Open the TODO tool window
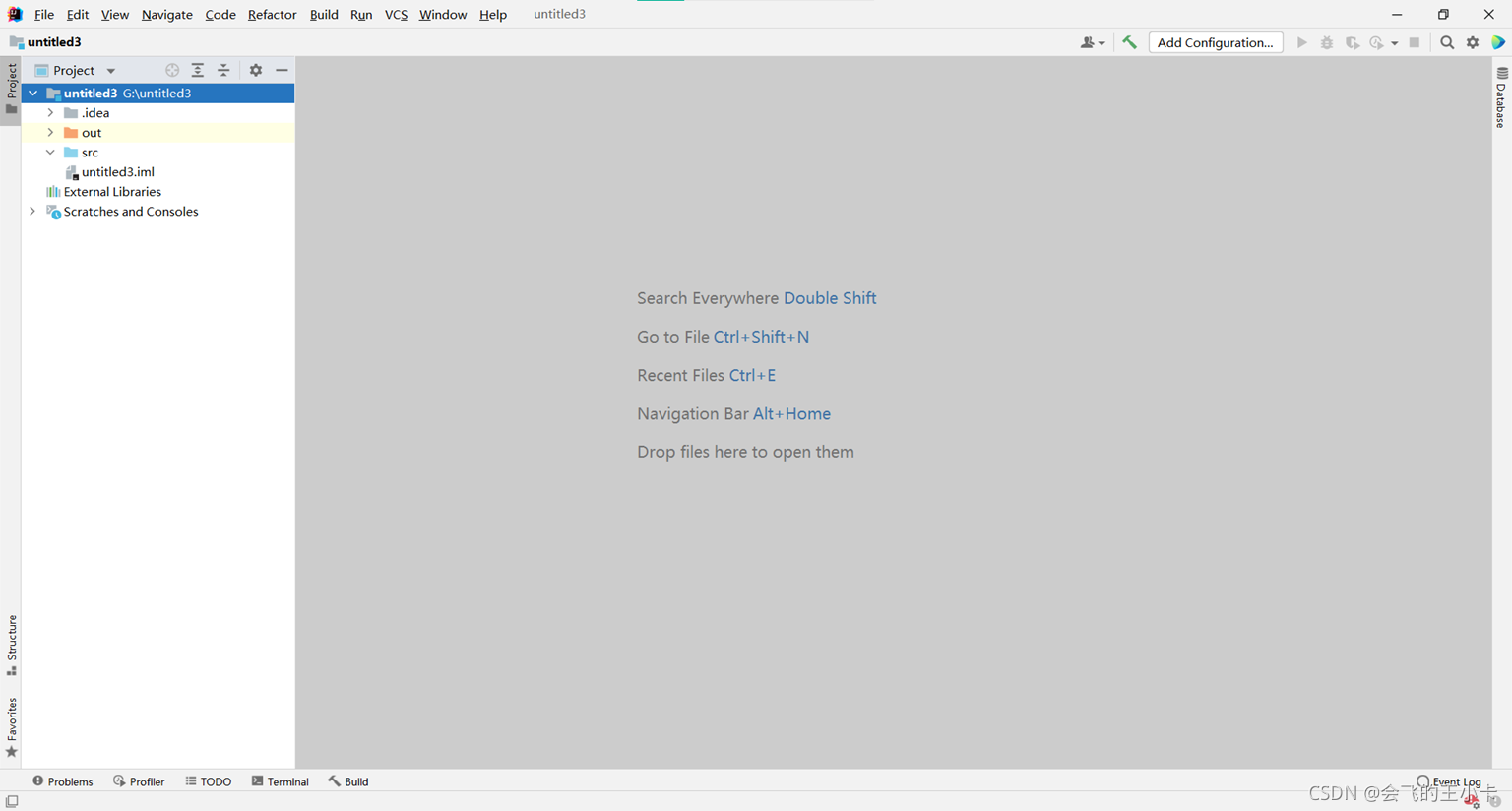Screen dimensions: 1512x811 [209, 781]
